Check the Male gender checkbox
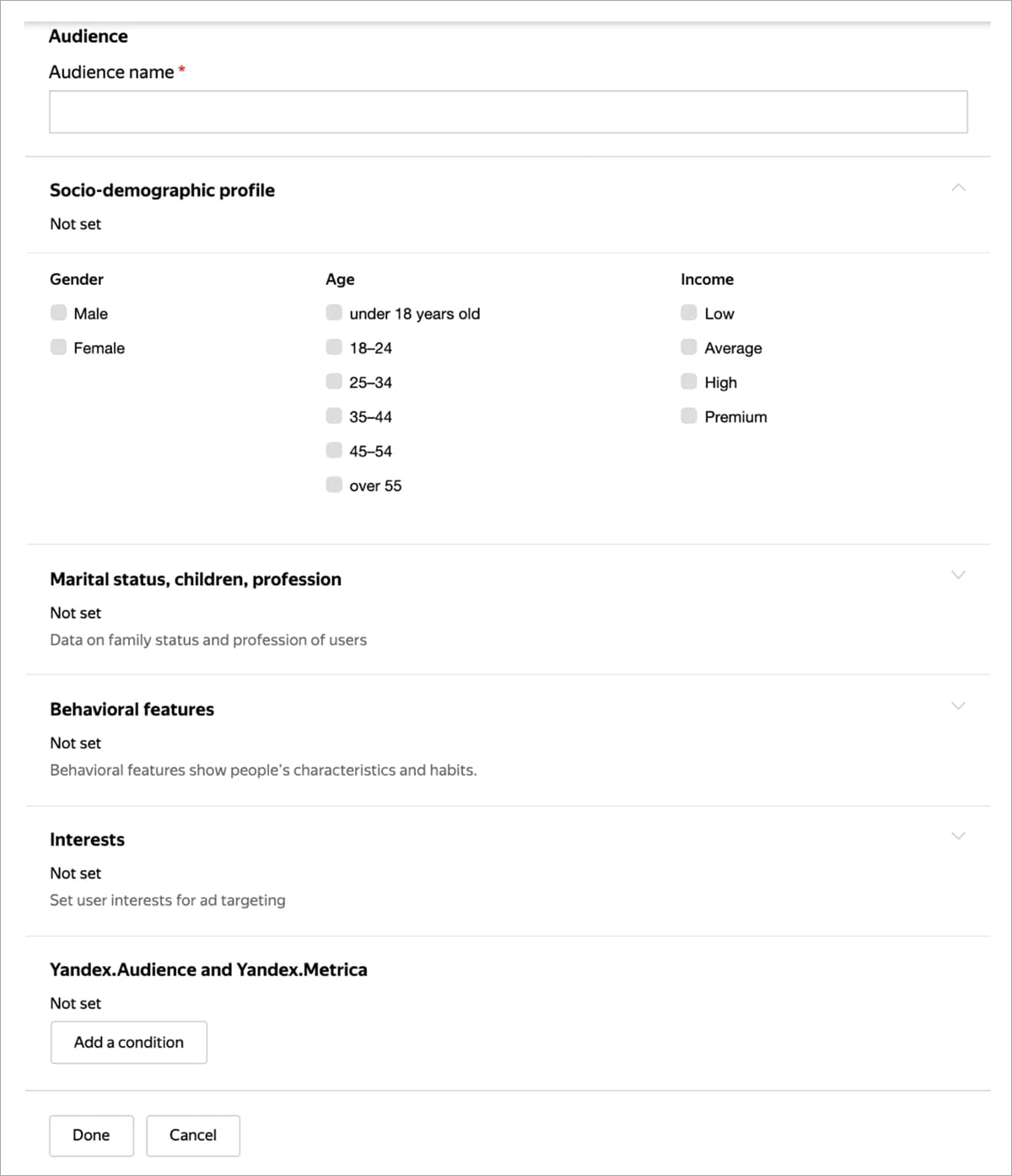1012x1176 pixels. (x=58, y=313)
